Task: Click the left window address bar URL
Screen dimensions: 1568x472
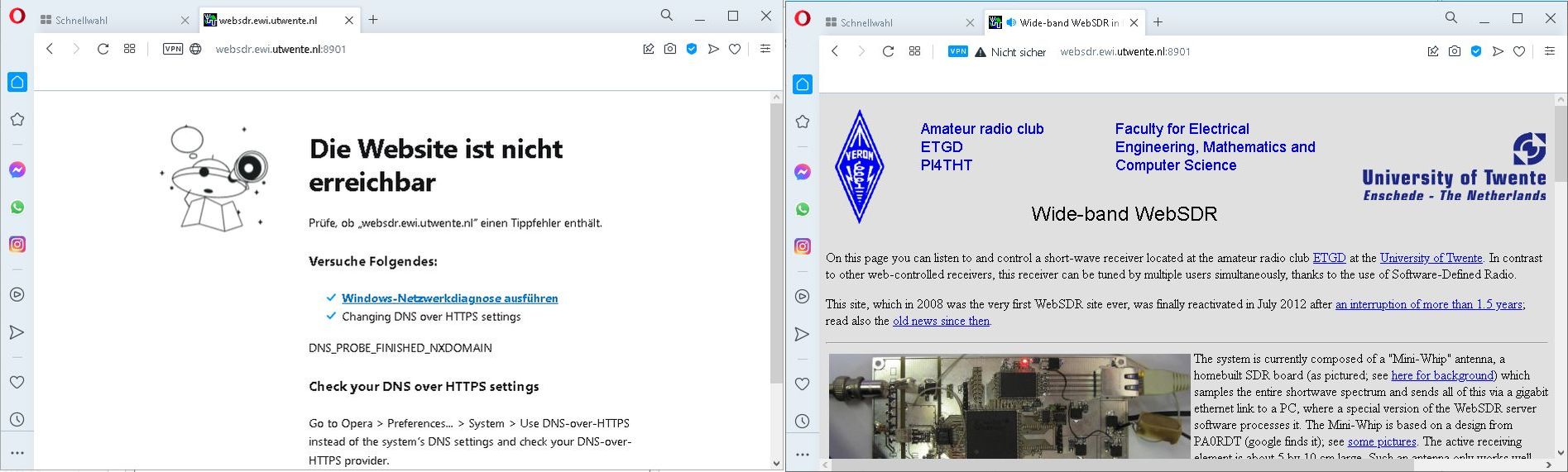Action: [281, 49]
